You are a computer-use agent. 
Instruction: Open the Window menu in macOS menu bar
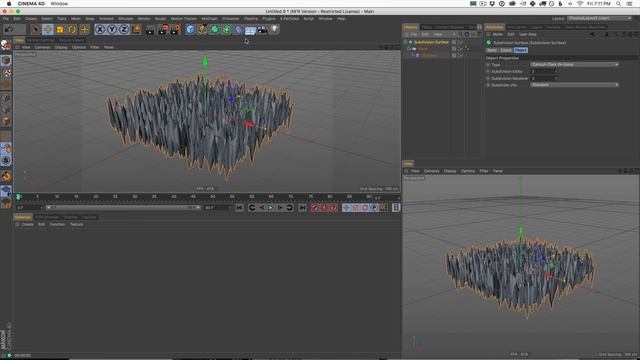[60, 4]
